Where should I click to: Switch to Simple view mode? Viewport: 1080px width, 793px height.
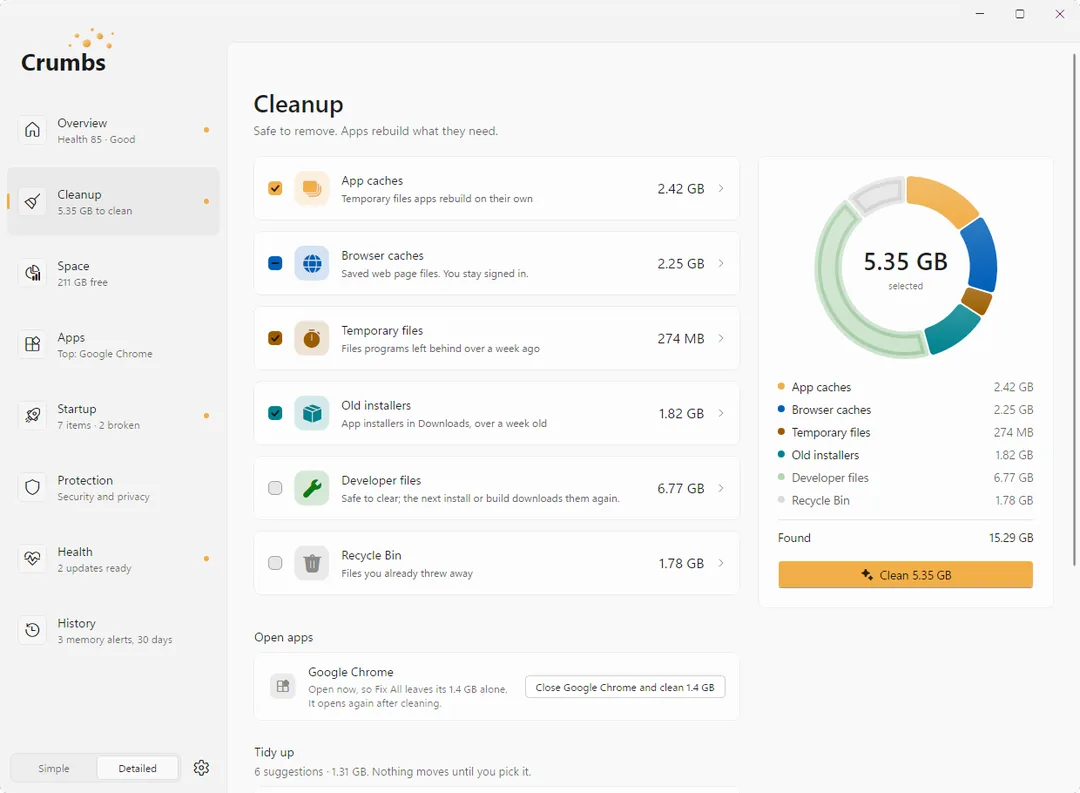click(54, 768)
